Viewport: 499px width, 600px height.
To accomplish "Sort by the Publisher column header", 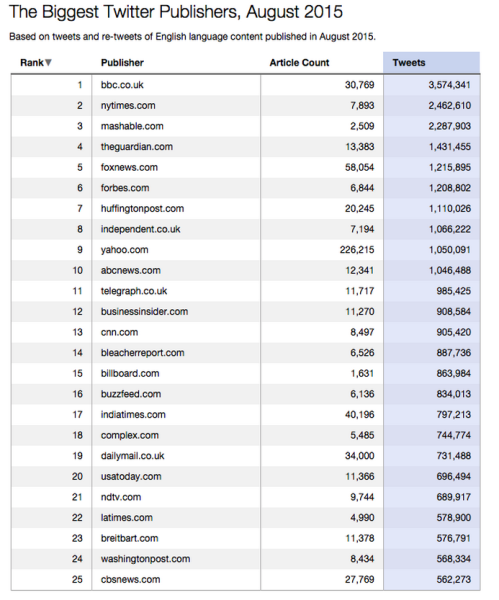I will coord(122,63).
